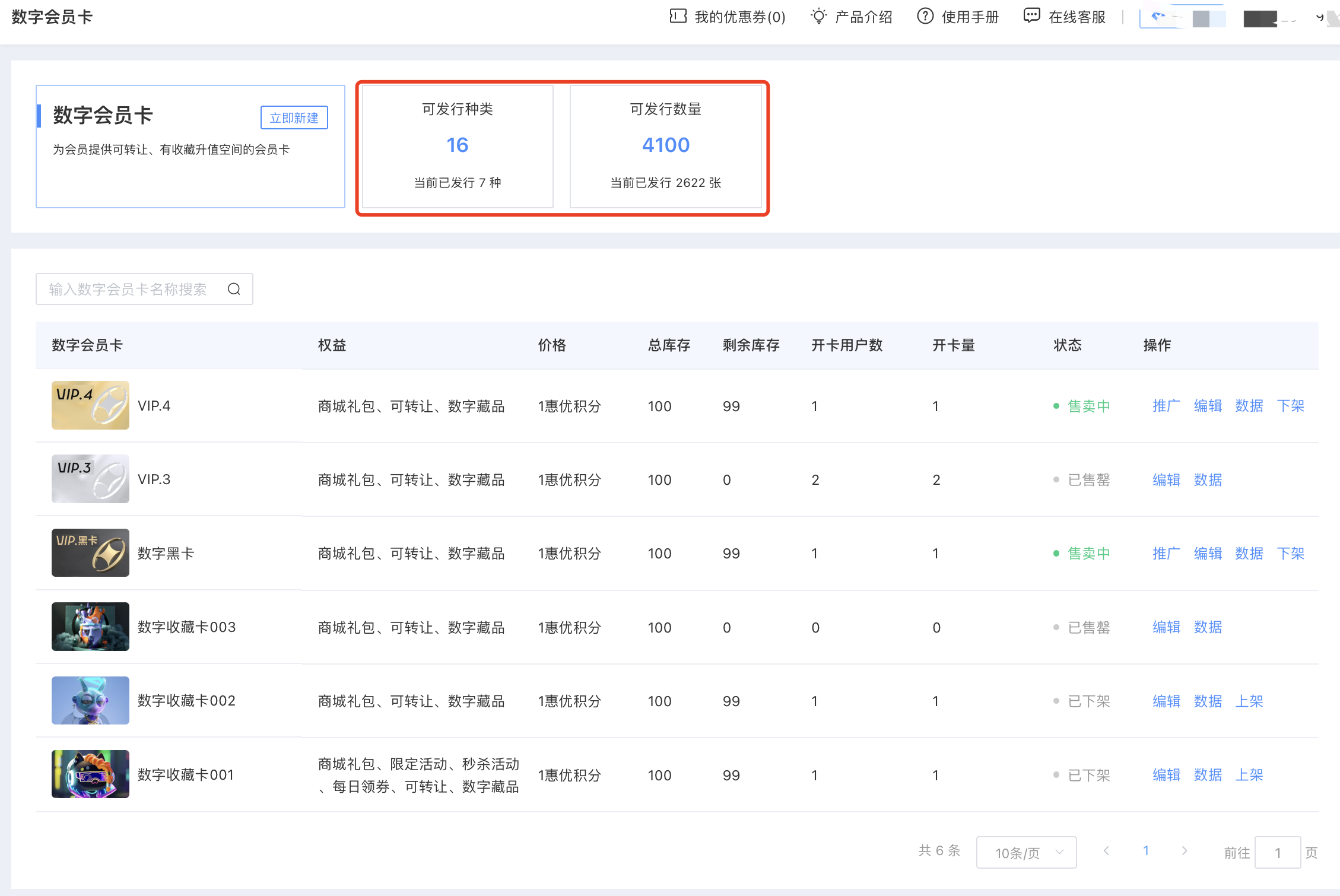Click 上架 for 数字收藏卡002
The height and width of the screenshot is (896, 1340).
tap(1249, 701)
